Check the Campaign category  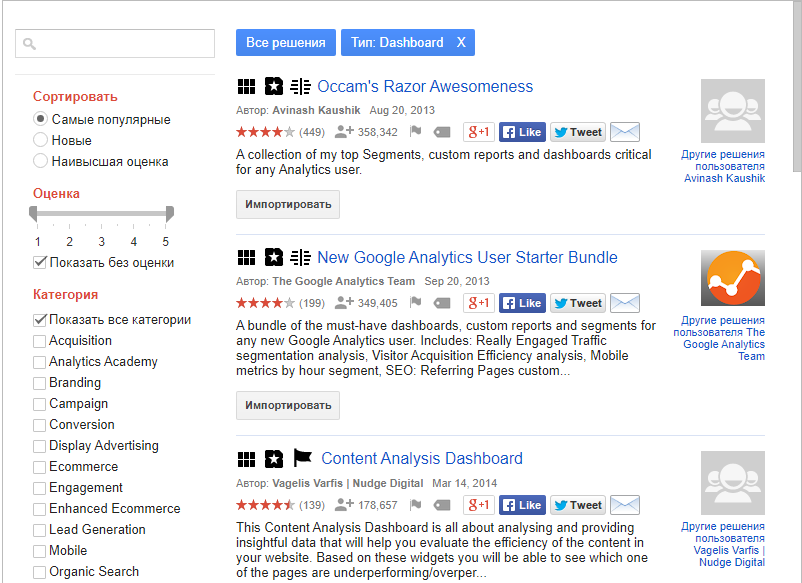pos(39,404)
